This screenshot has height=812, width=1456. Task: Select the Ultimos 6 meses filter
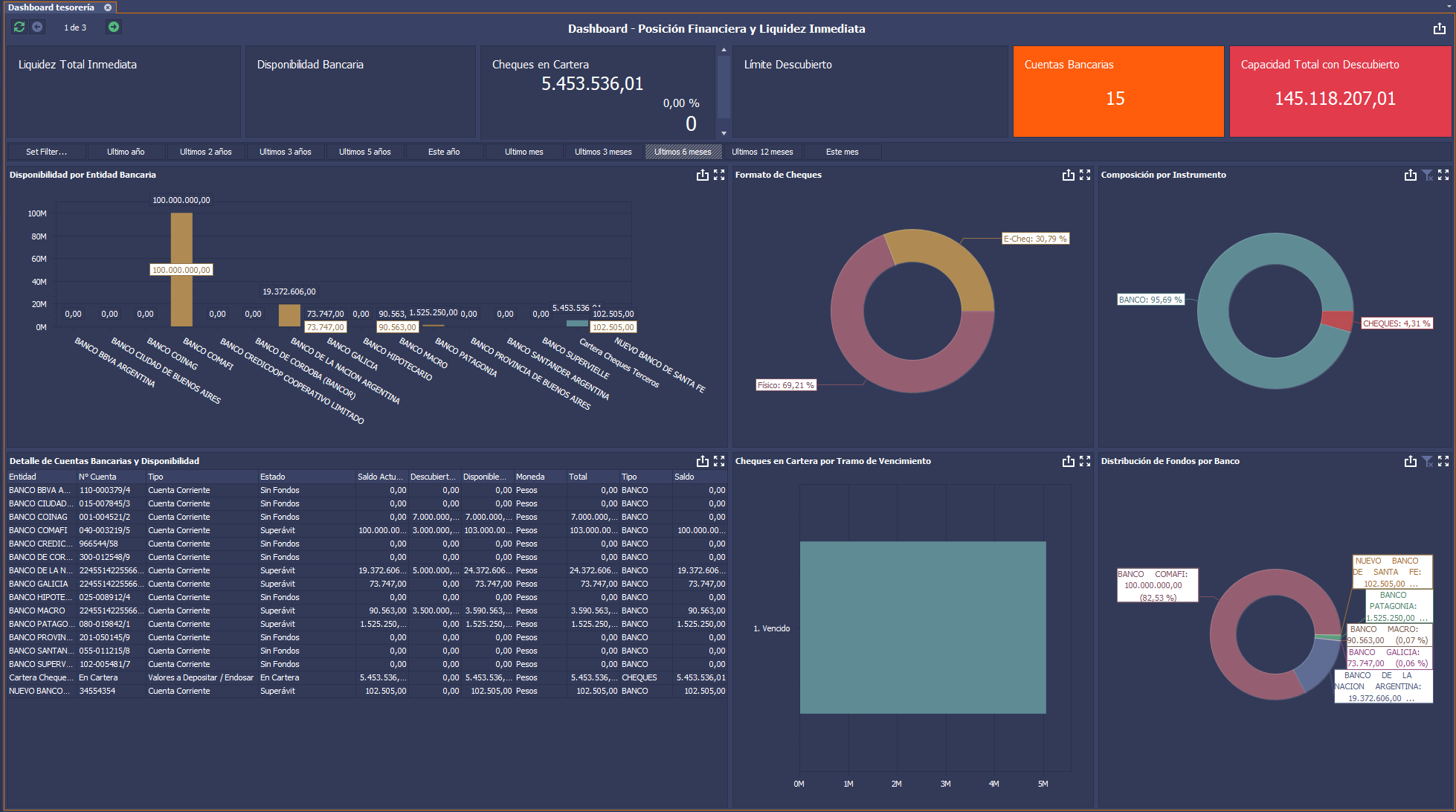click(x=683, y=152)
